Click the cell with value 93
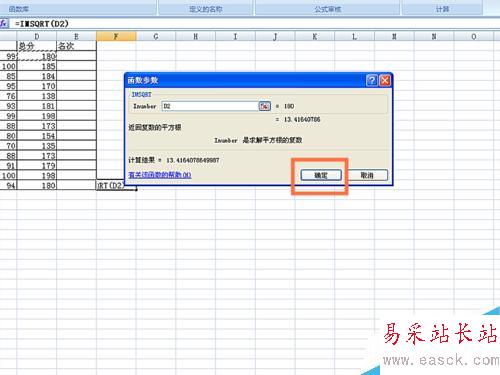Viewport: 500px width, 375px height. coord(8,106)
